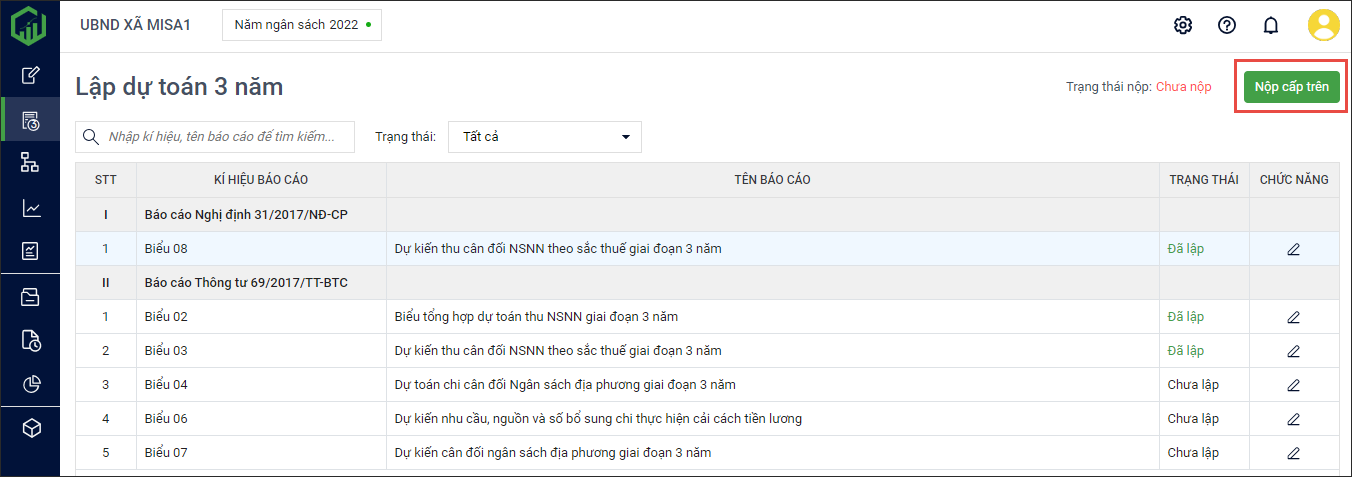Click the TÊN BÁO CÁO column header
Screen dimensions: 1354x480
(772, 180)
